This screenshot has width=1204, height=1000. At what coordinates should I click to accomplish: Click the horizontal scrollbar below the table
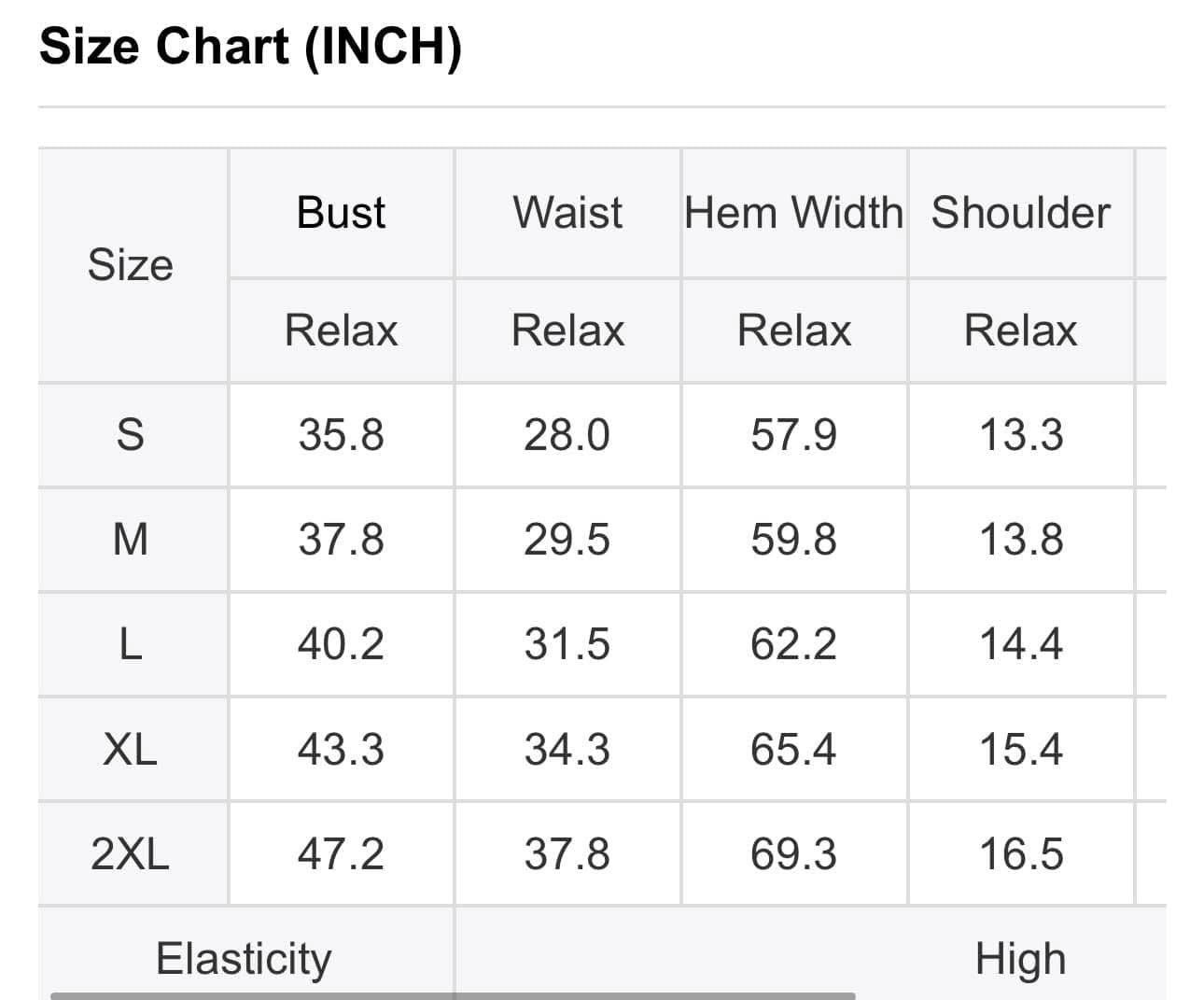tap(453, 995)
